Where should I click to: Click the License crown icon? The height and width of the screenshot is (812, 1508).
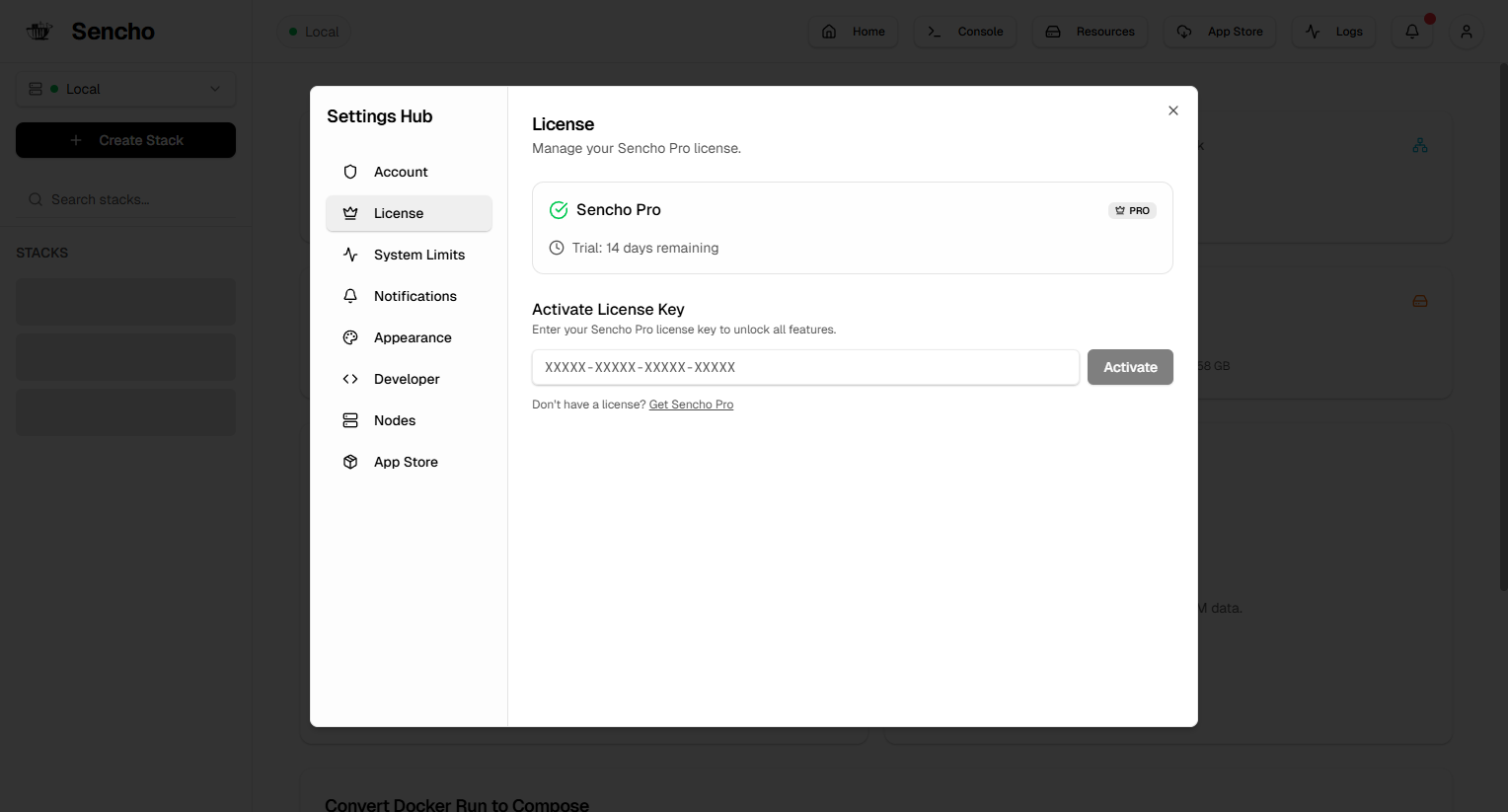click(350, 213)
